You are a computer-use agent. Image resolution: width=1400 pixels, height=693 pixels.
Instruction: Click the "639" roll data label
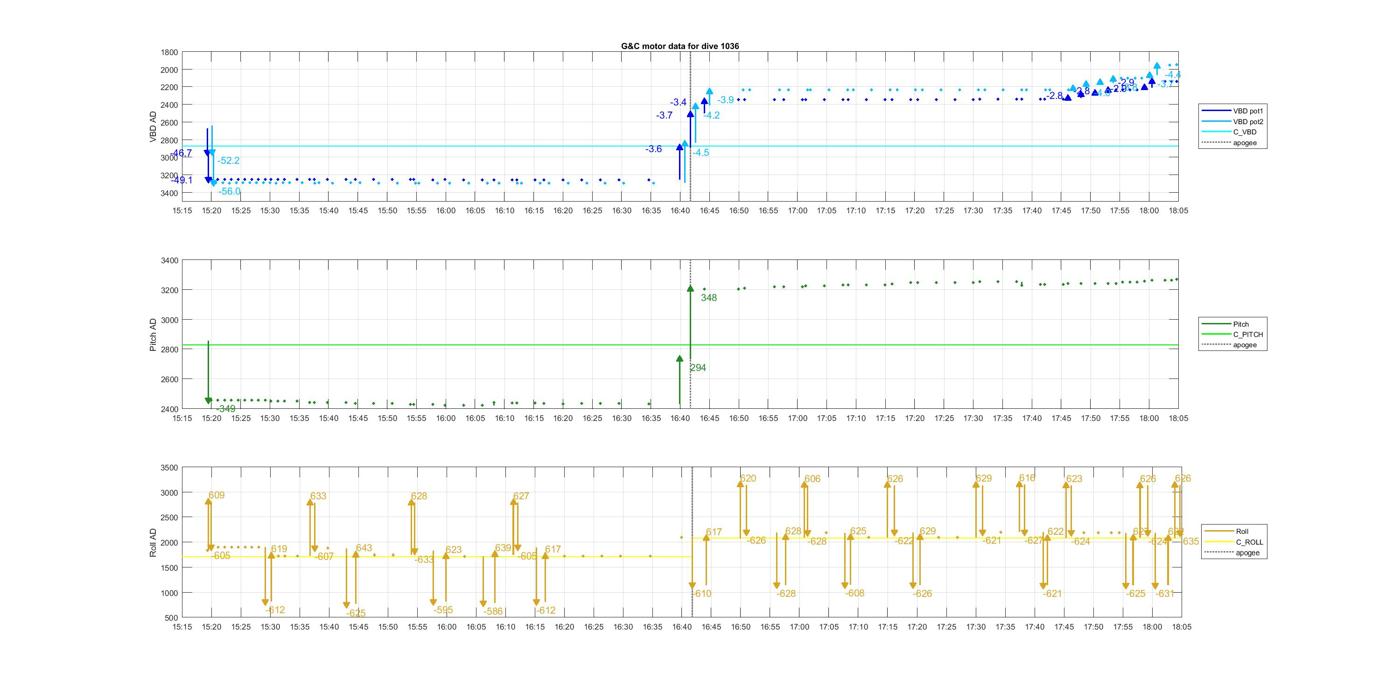pos(504,548)
